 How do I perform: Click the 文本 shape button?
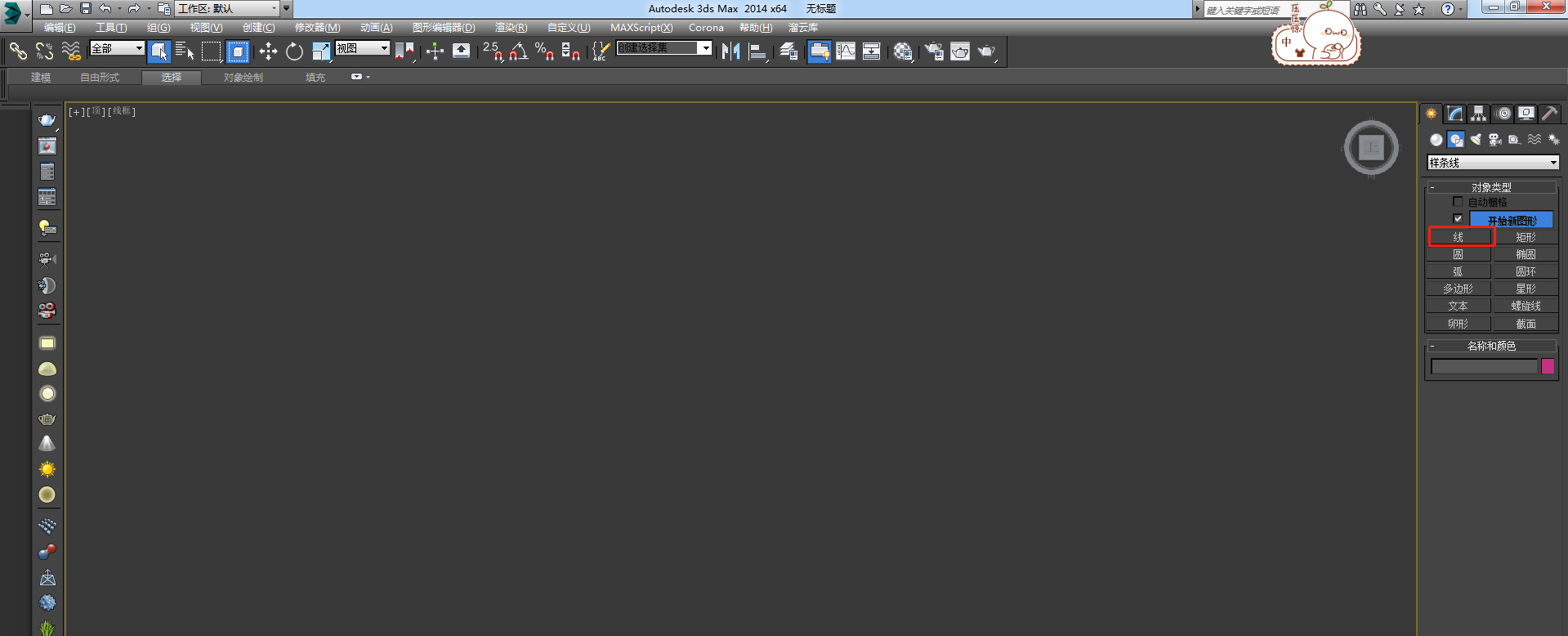[1459, 306]
